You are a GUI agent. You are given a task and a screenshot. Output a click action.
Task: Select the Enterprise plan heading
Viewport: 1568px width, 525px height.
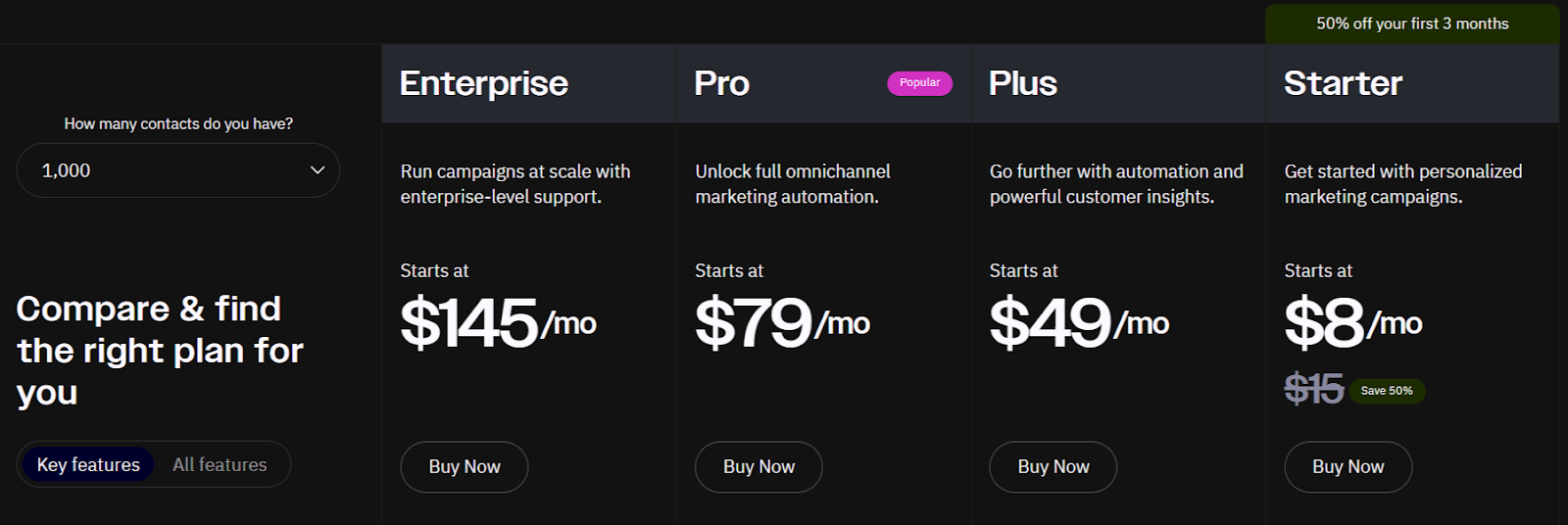[x=484, y=83]
